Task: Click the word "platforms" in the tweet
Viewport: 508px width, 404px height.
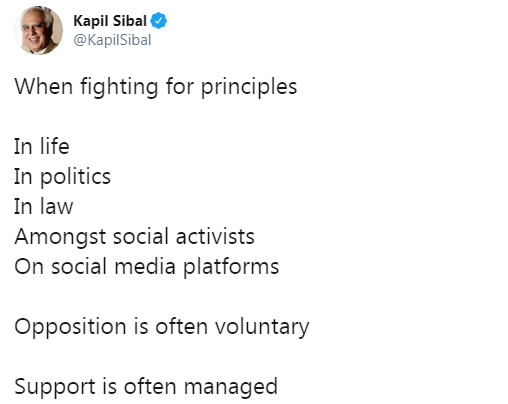Action: pos(231,267)
